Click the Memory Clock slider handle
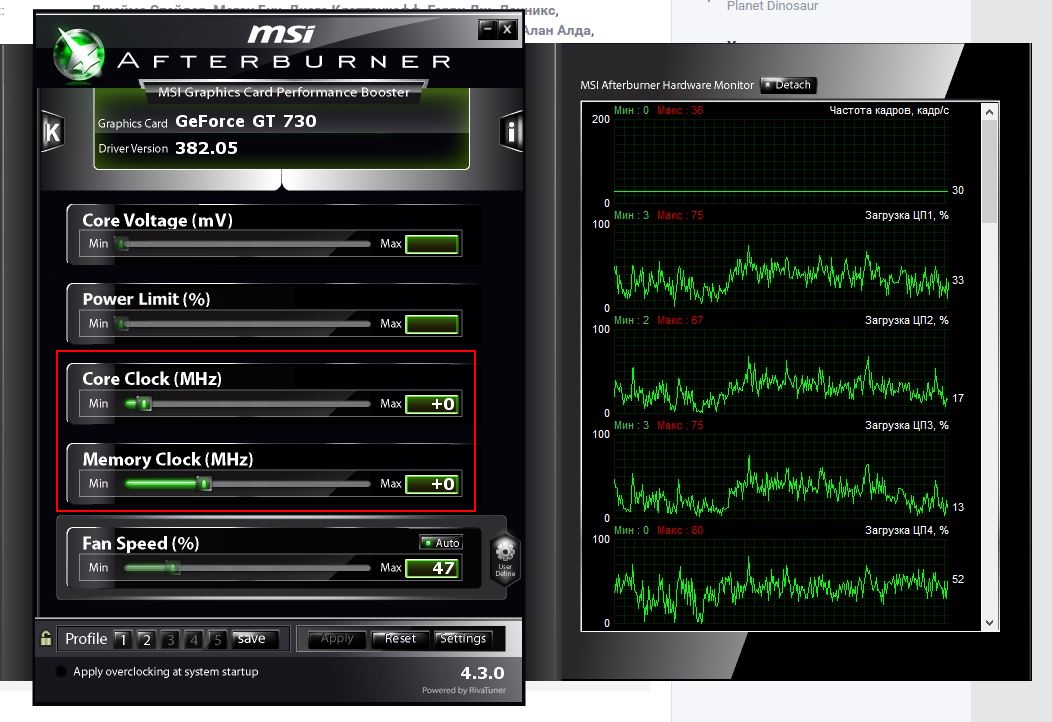This screenshot has height=722, width=1052. [x=205, y=483]
